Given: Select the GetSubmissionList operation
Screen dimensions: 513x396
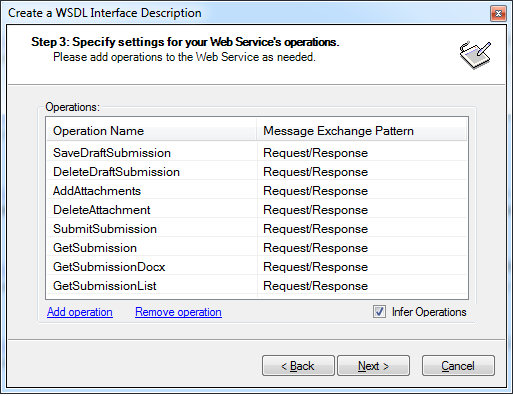Looking at the screenshot, I should coord(105,286).
